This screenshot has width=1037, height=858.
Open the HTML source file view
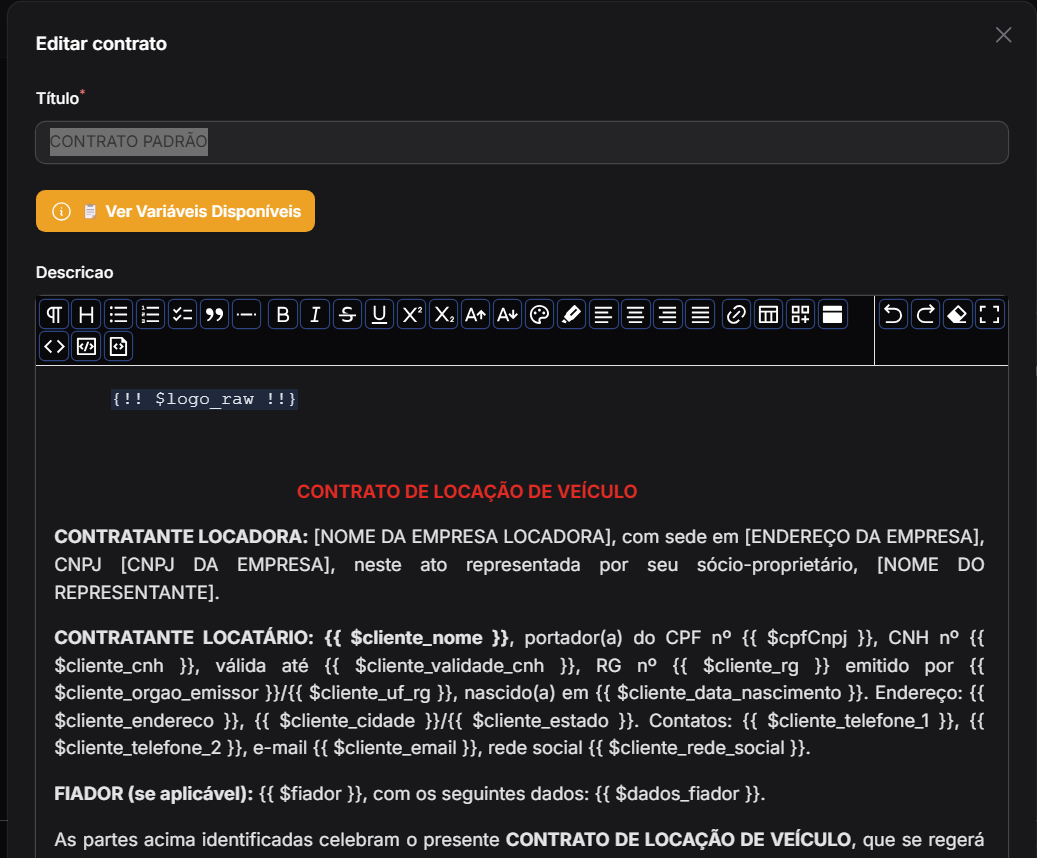(x=118, y=346)
